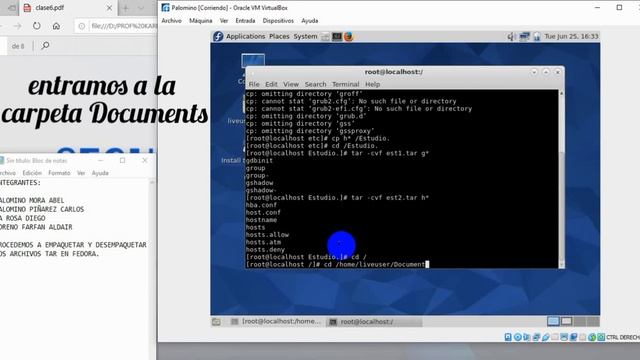Viewport: 640px width, 360px height.
Task: Click the power icon in Fedora panel
Action: click(537, 37)
